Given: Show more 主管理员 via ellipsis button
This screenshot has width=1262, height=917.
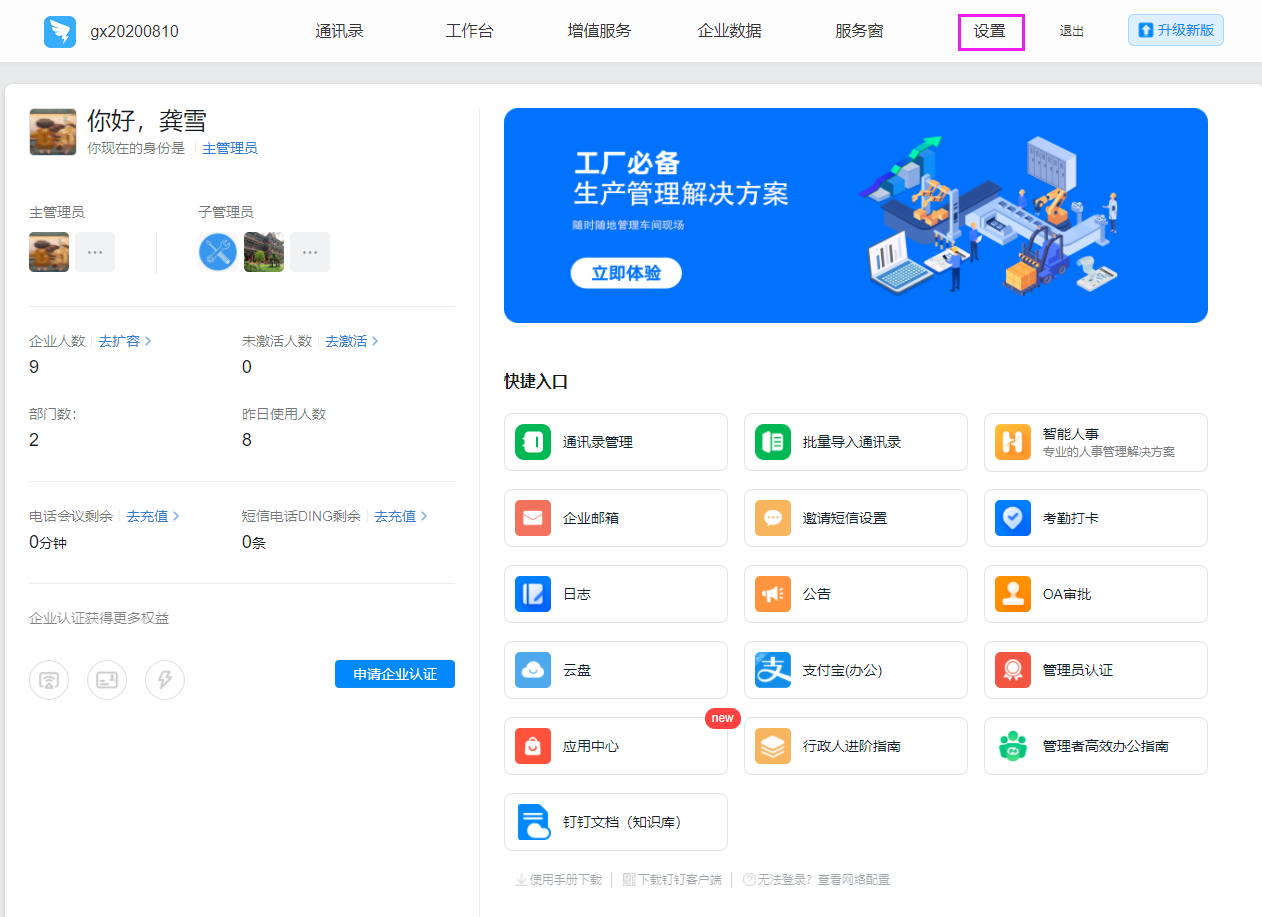Looking at the screenshot, I should click(95, 252).
